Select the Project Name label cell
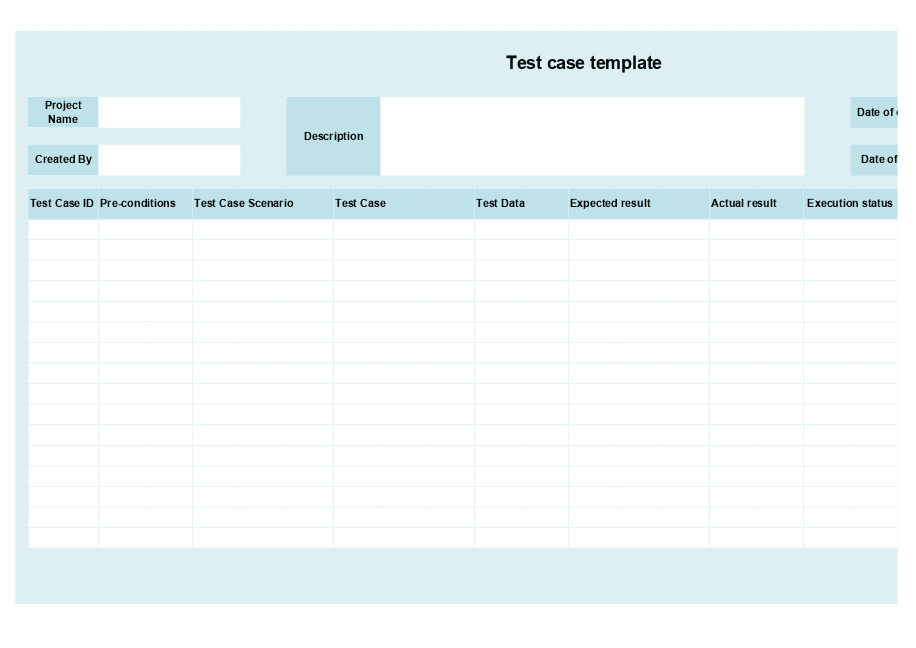The image size is (916, 648). (62, 112)
